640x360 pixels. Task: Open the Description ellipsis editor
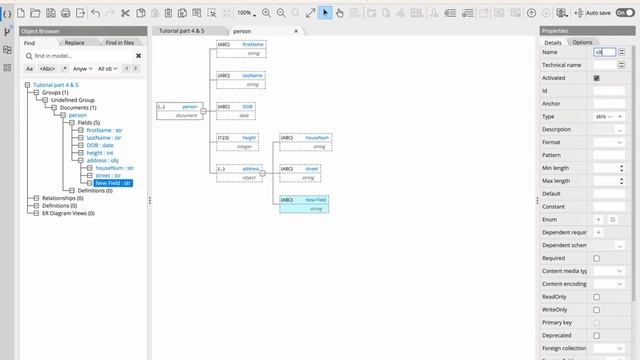coord(620,130)
